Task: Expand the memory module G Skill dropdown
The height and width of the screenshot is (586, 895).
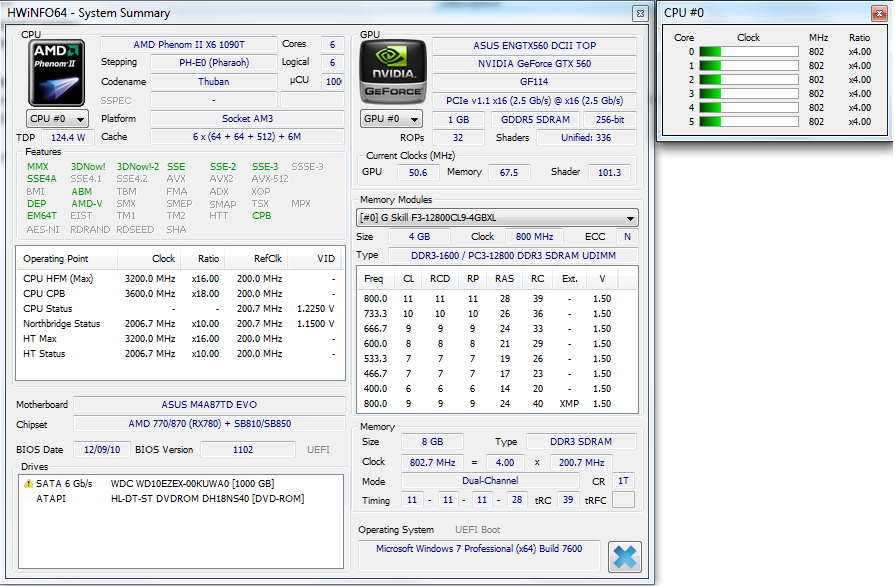Action: (497, 218)
